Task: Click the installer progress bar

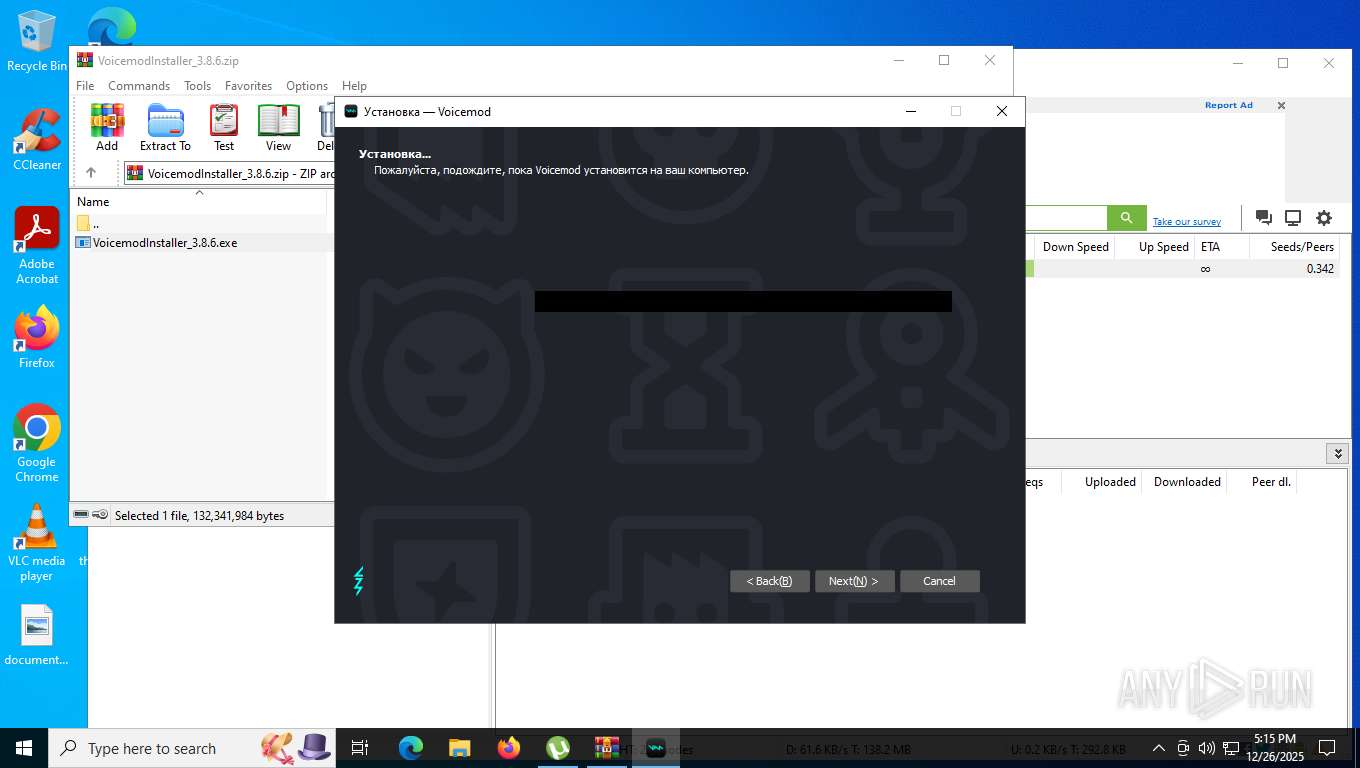Action: [743, 301]
